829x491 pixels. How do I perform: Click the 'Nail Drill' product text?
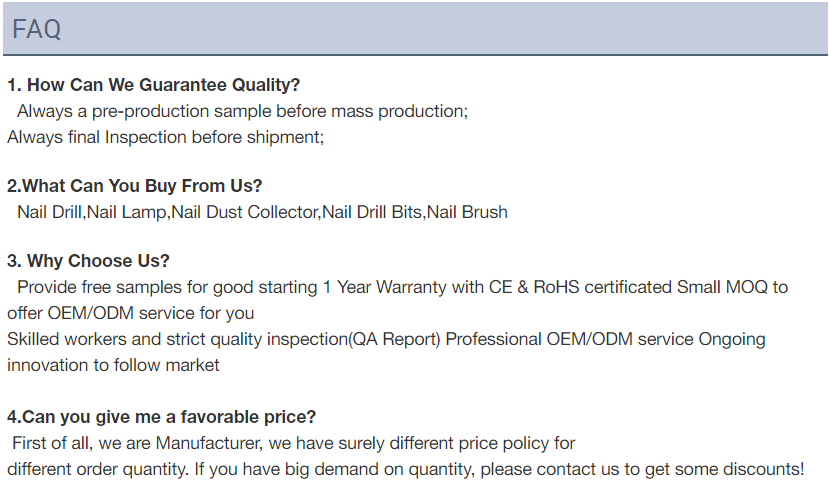(49, 212)
